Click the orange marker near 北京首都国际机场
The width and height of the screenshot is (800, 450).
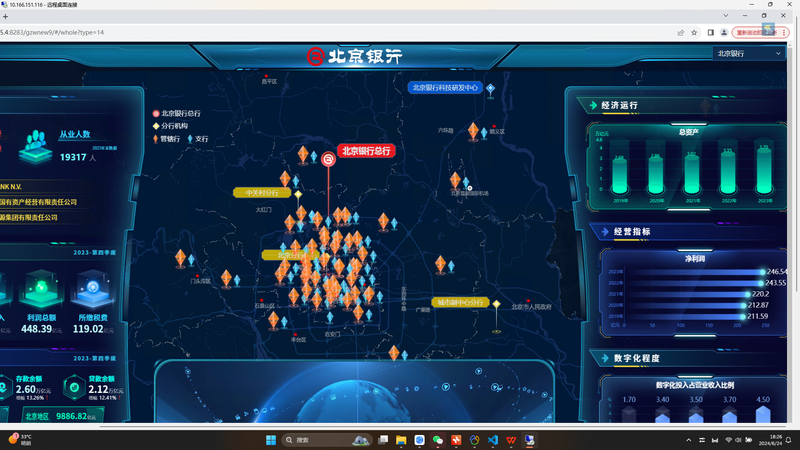pyautogui.click(x=455, y=180)
